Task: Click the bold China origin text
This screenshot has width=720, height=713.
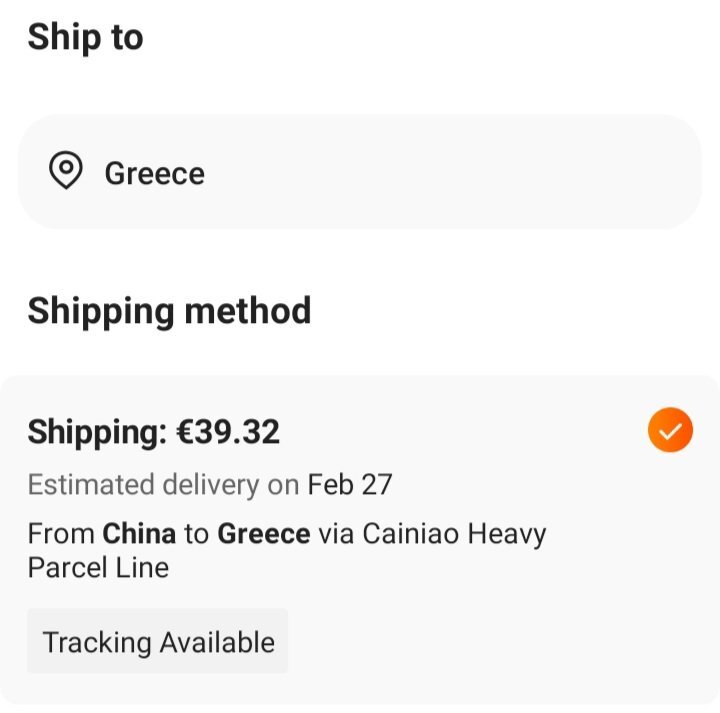Action: point(139,534)
